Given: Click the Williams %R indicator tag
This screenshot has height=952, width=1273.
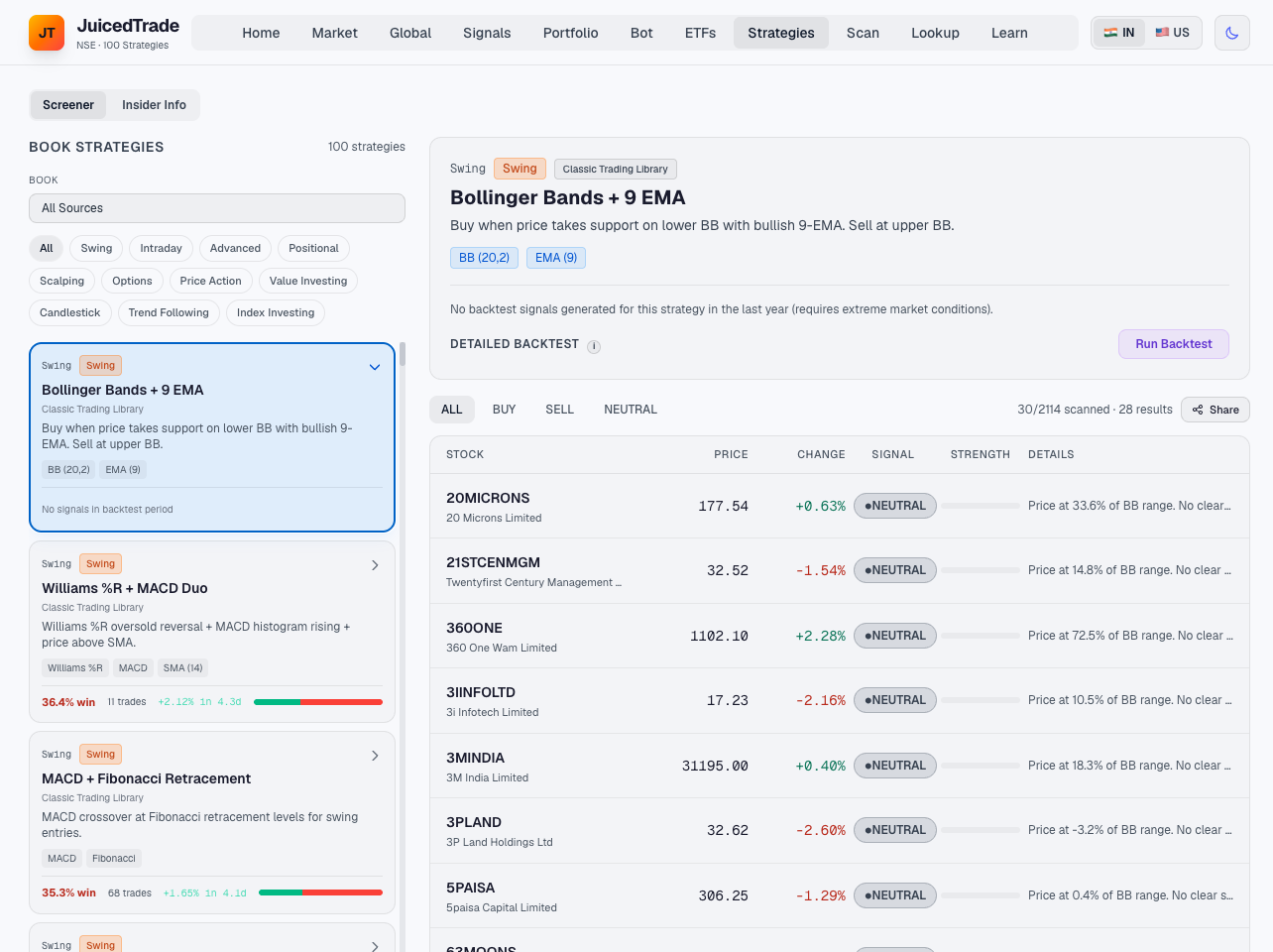Looking at the screenshot, I should point(75,668).
